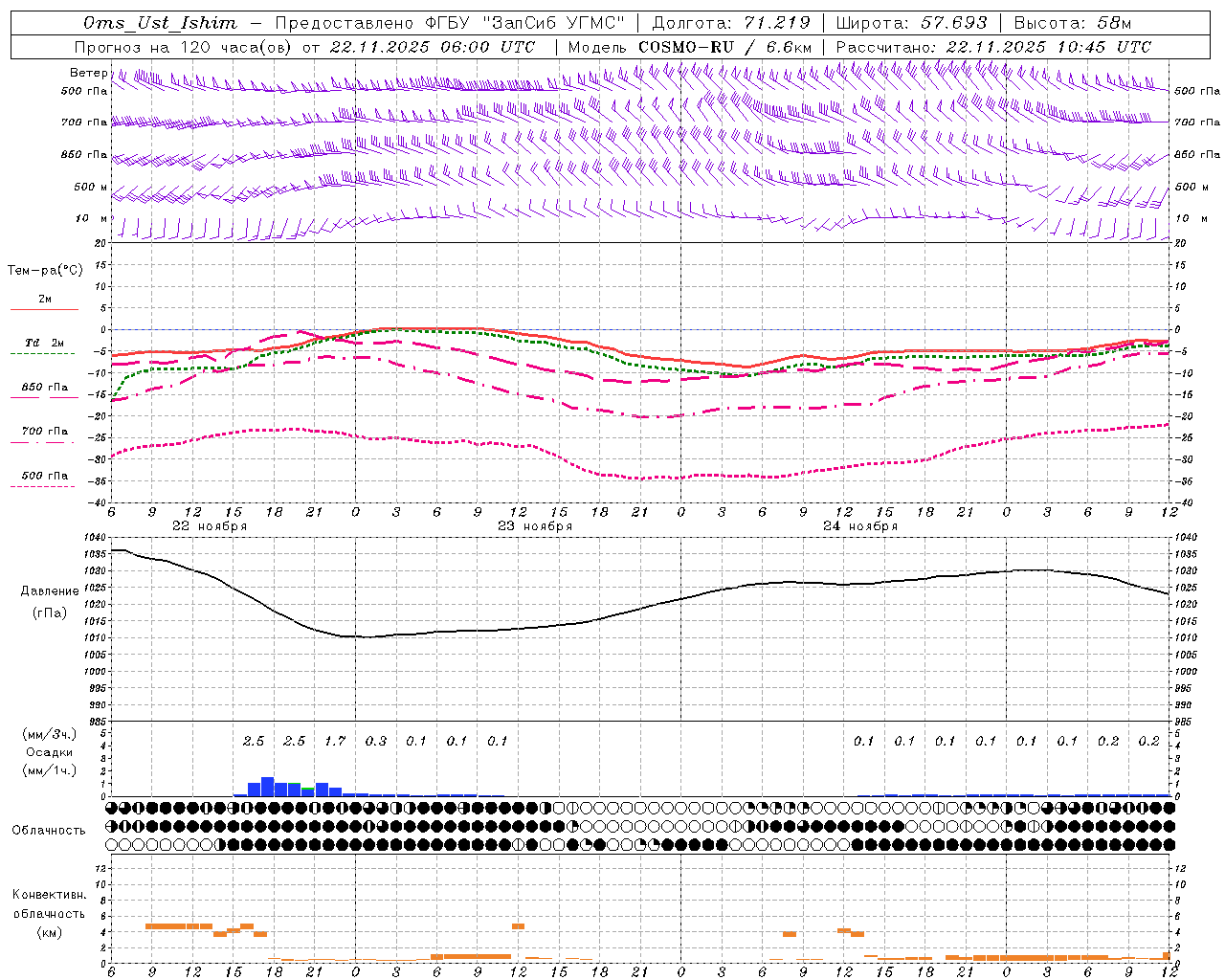Click the Облачность cloud cover label
Screen dimensions: 1225x980
(49, 830)
